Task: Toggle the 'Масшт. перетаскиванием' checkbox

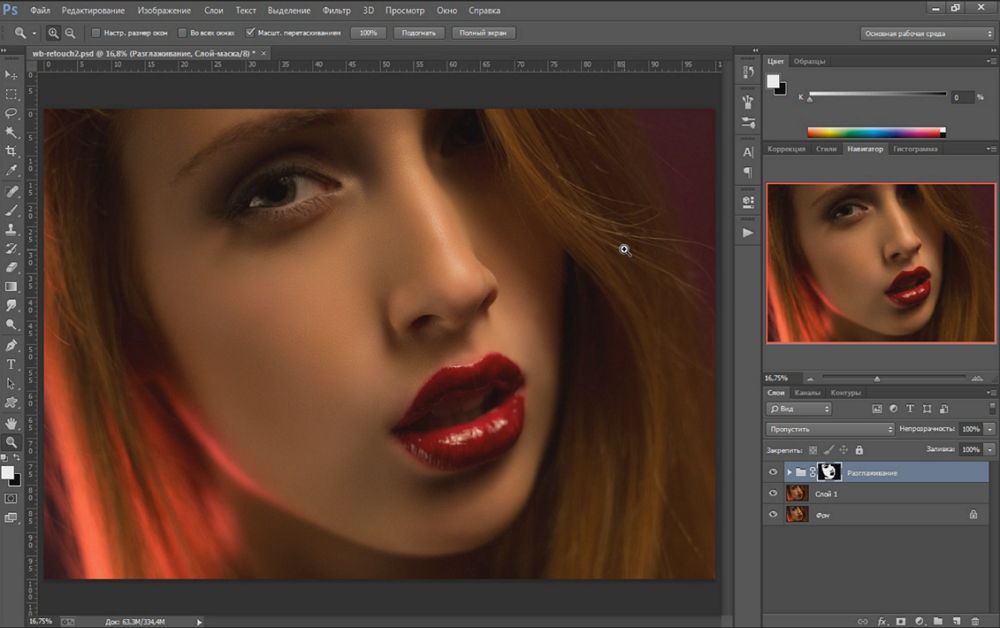Action: 250,33
